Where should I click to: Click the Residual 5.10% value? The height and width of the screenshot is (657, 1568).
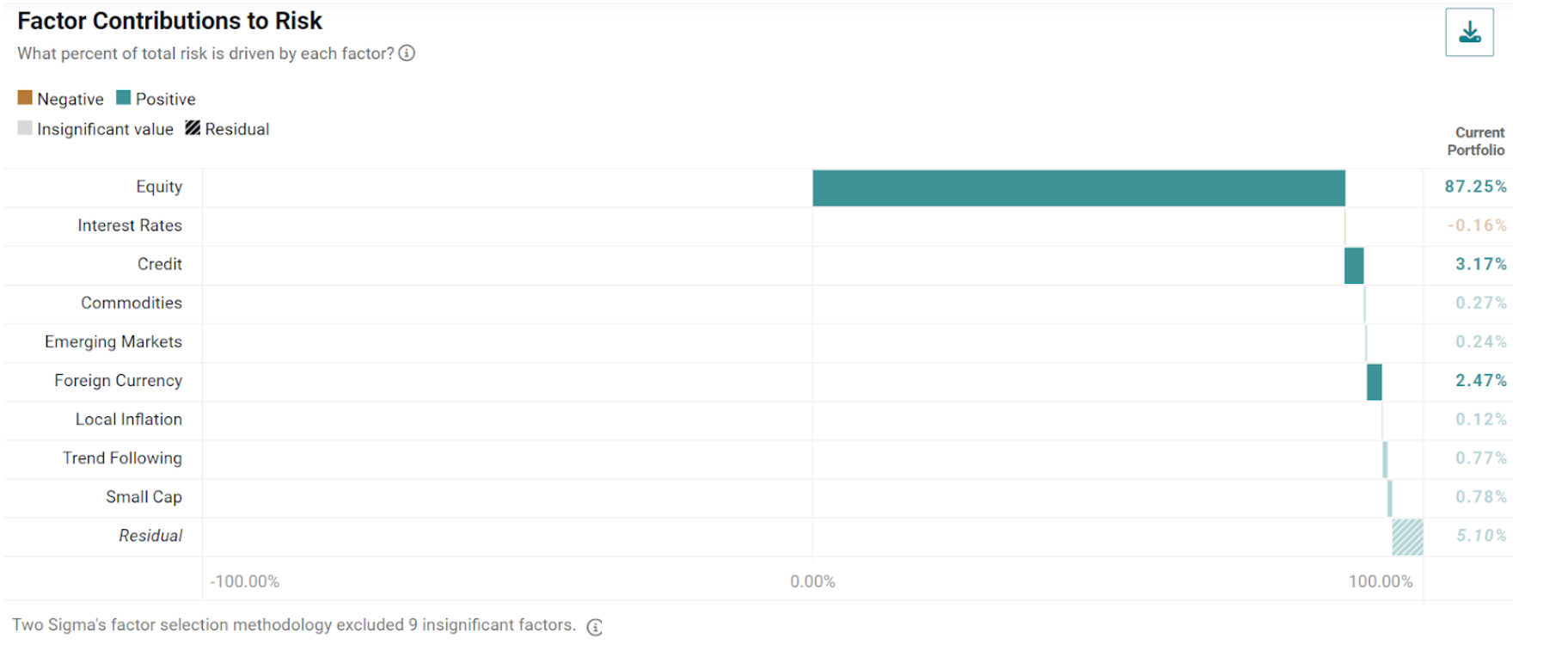tap(1481, 535)
